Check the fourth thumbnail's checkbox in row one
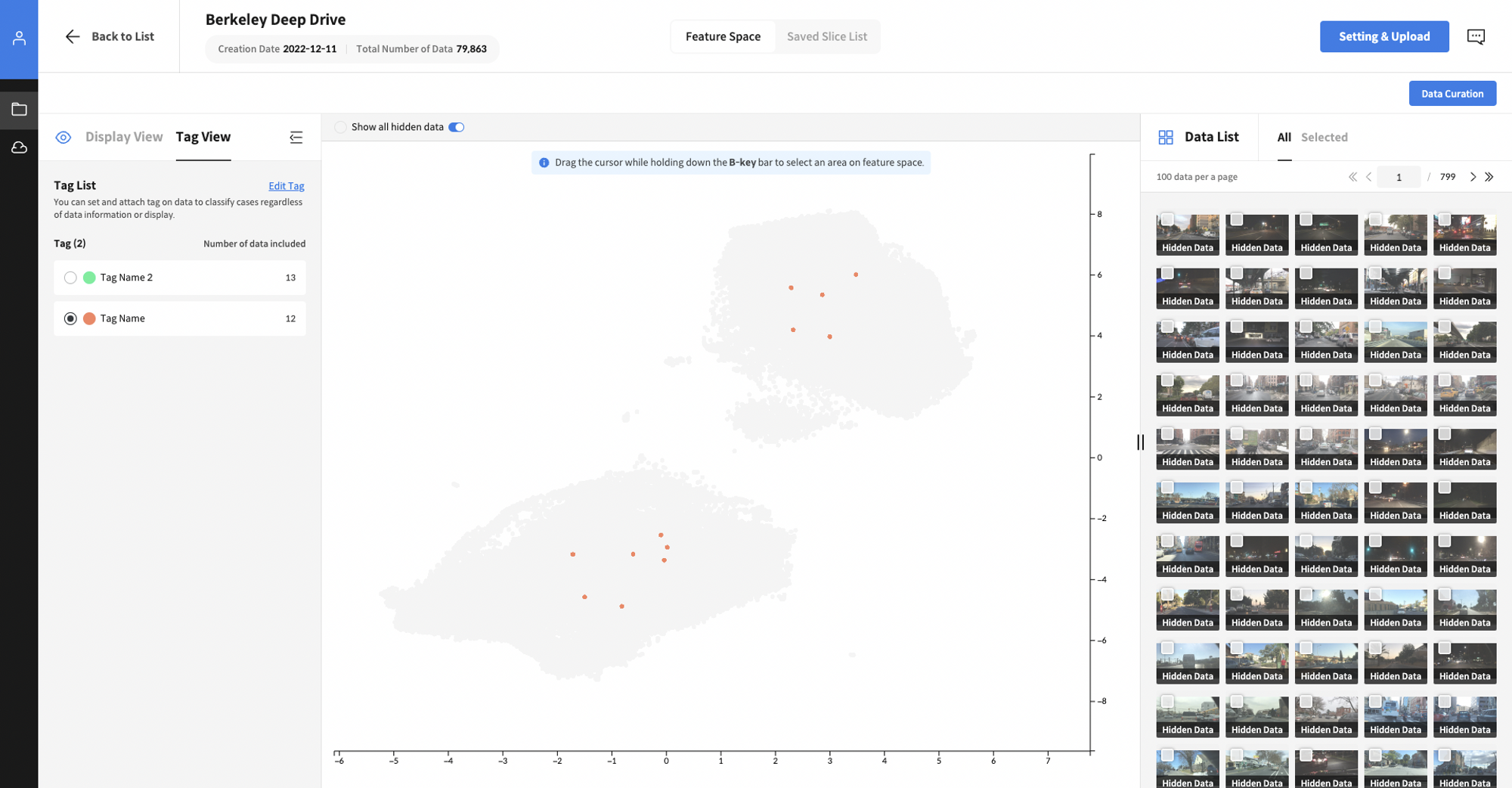1512x788 pixels. click(1375, 219)
